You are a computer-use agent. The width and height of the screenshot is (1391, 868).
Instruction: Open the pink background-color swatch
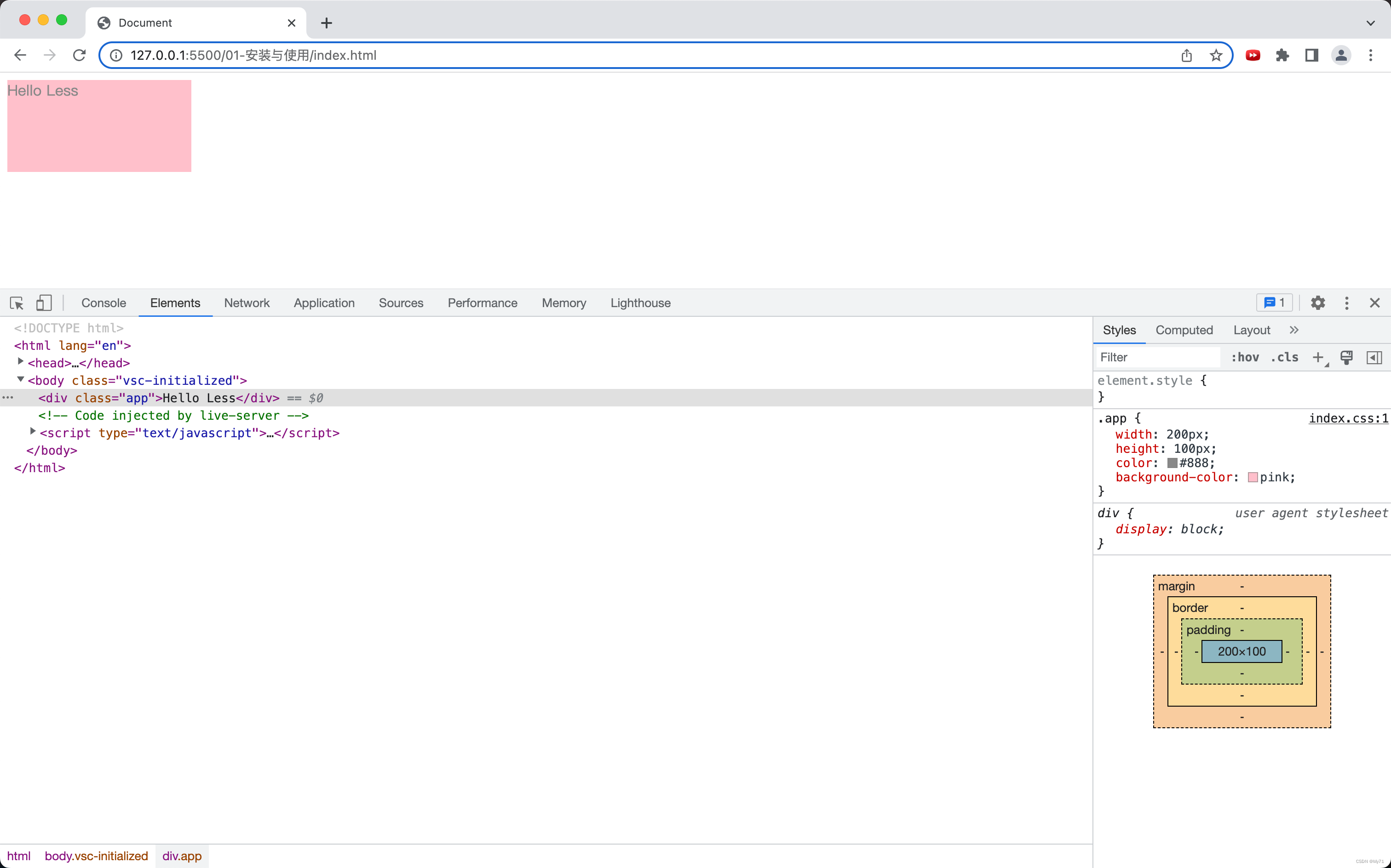coord(1253,477)
